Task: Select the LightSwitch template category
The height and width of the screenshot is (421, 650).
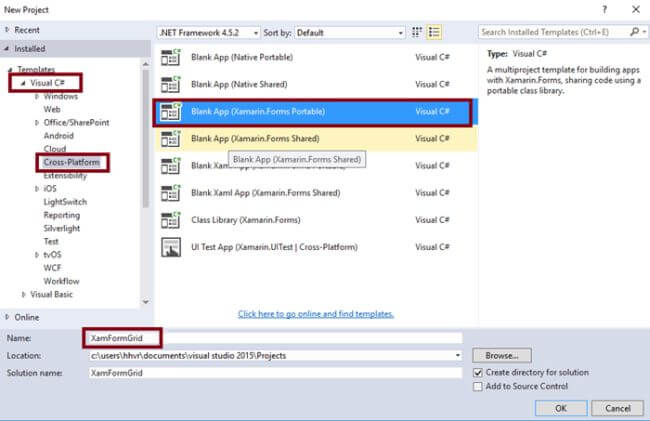Action: point(65,202)
